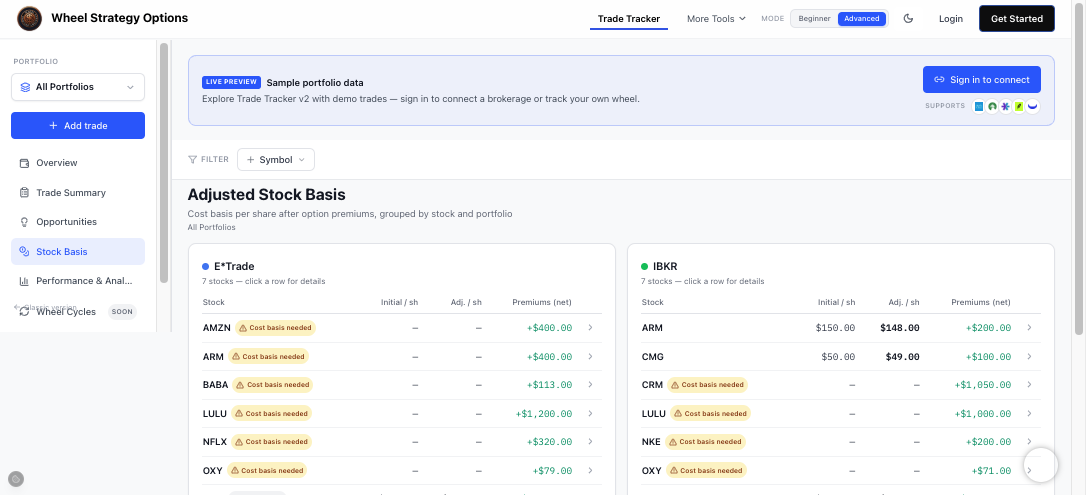This screenshot has height=495, width=1086.
Task: Click the blue smile-shaped brokerage logo
Action: [1033, 107]
